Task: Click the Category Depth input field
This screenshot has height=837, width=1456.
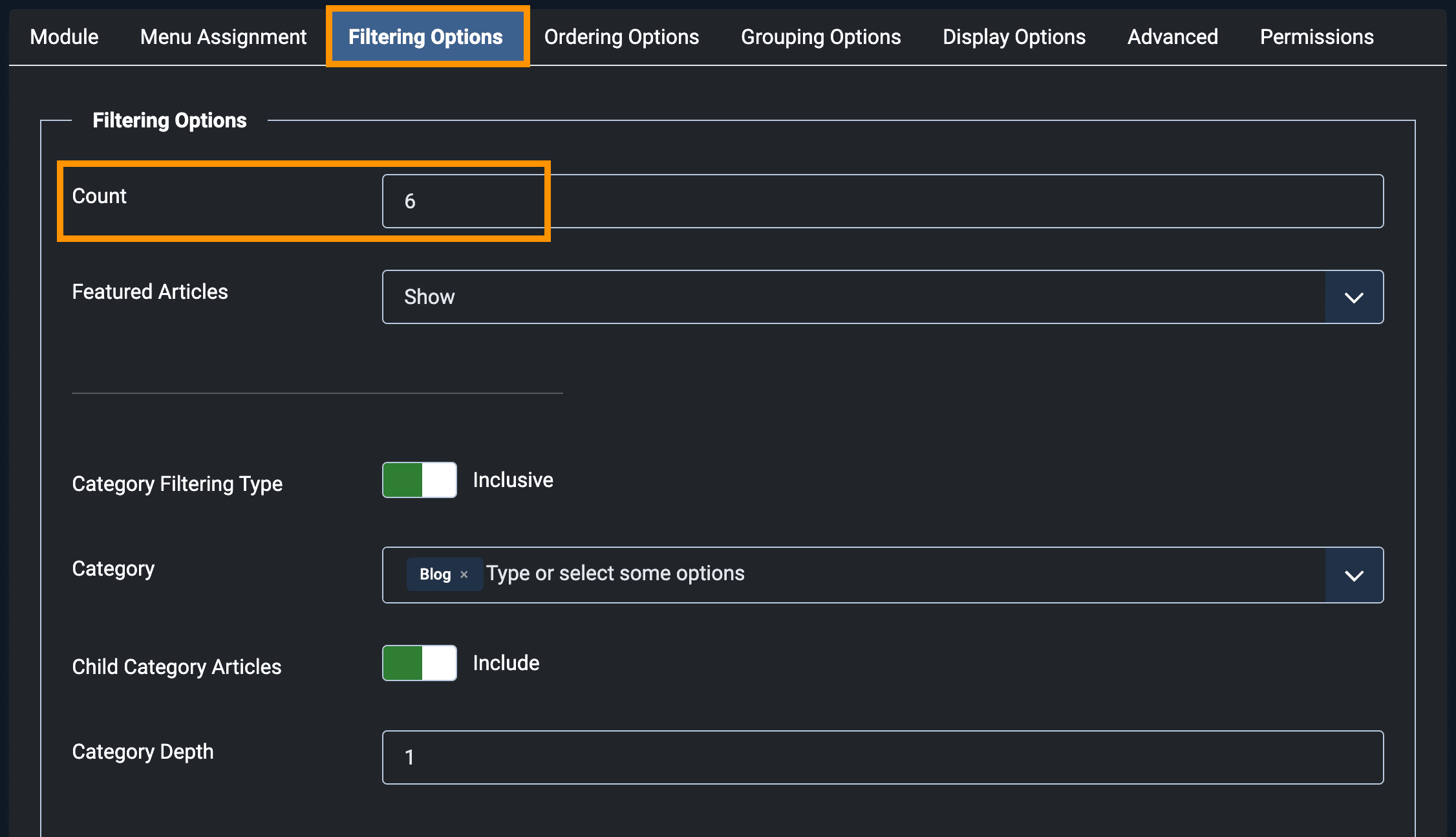Action: click(x=883, y=757)
